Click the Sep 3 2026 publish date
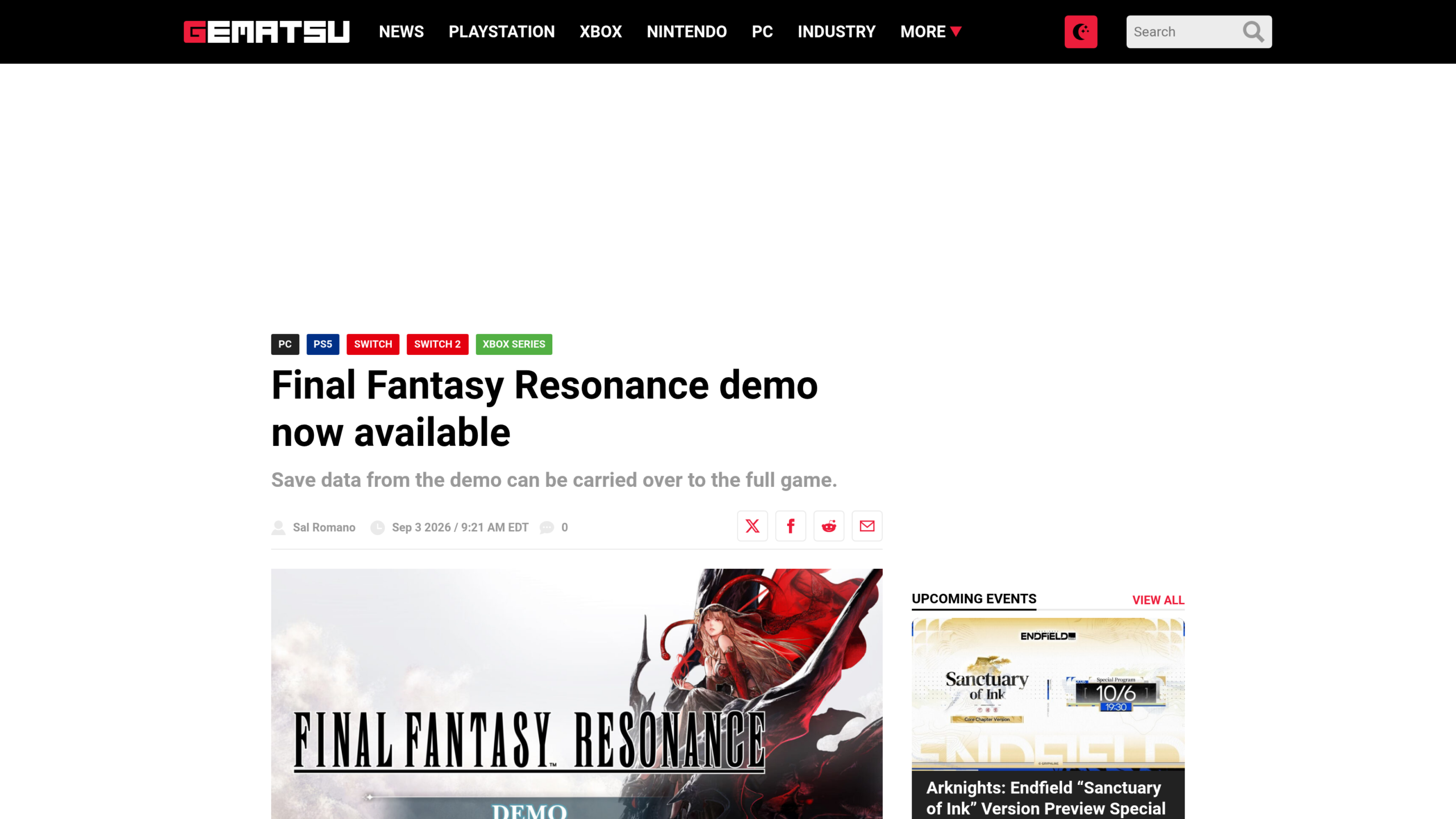Screen dimensions: 1456x819 pyautogui.click(x=460, y=527)
